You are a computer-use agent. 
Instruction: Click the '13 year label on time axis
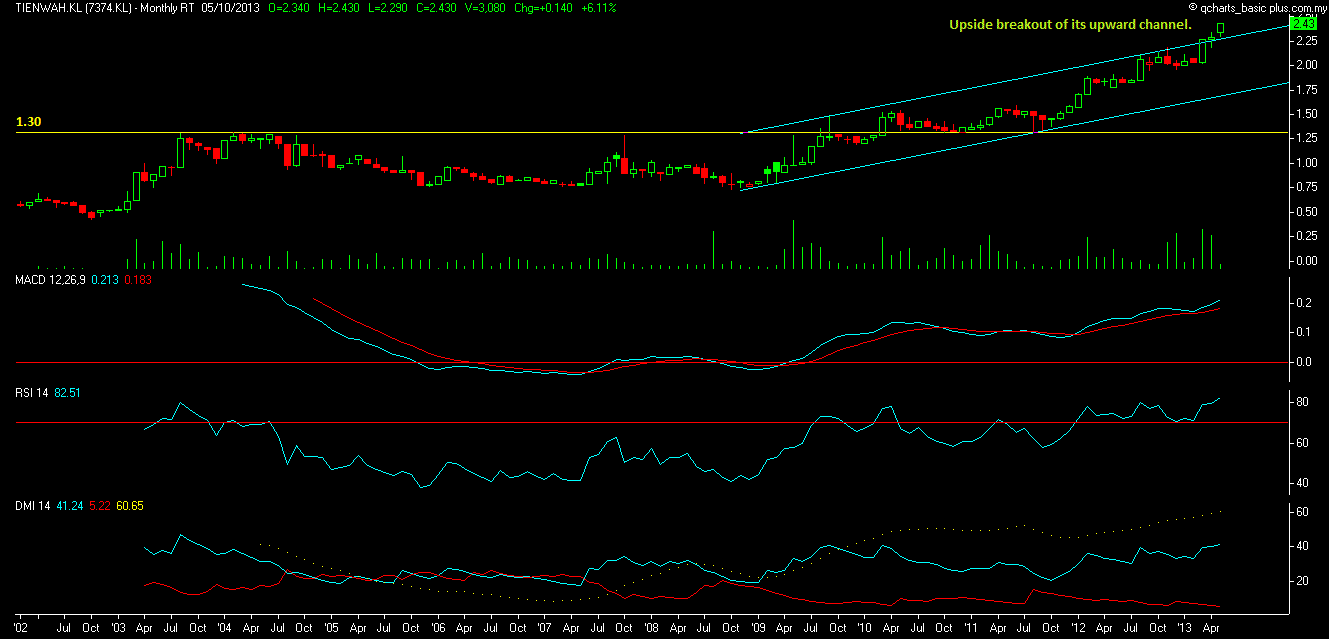point(1186,629)
